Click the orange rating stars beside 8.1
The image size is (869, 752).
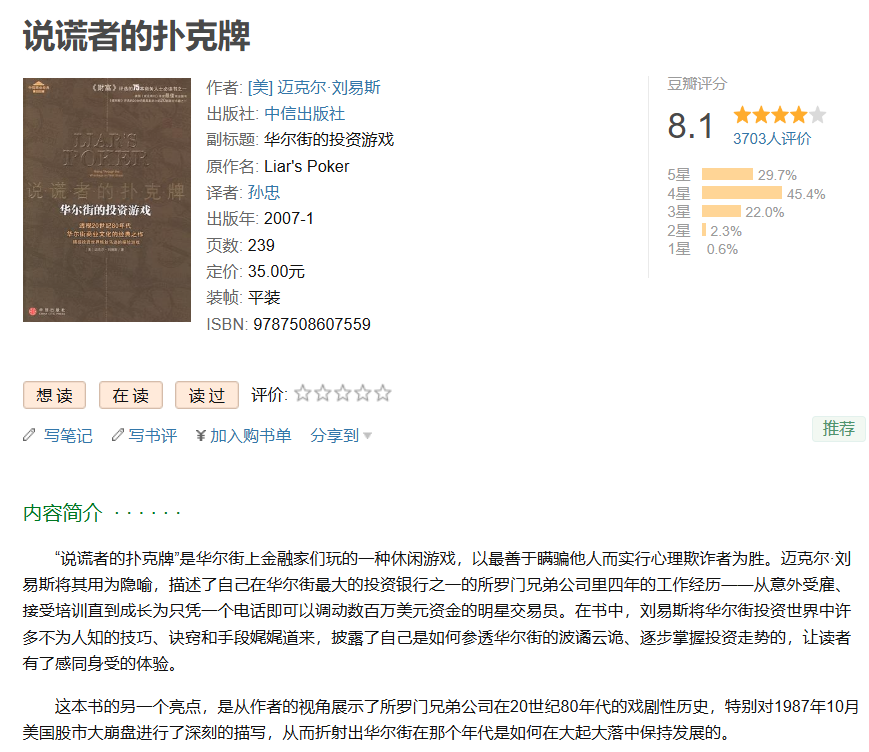click(x=779, y=115)
